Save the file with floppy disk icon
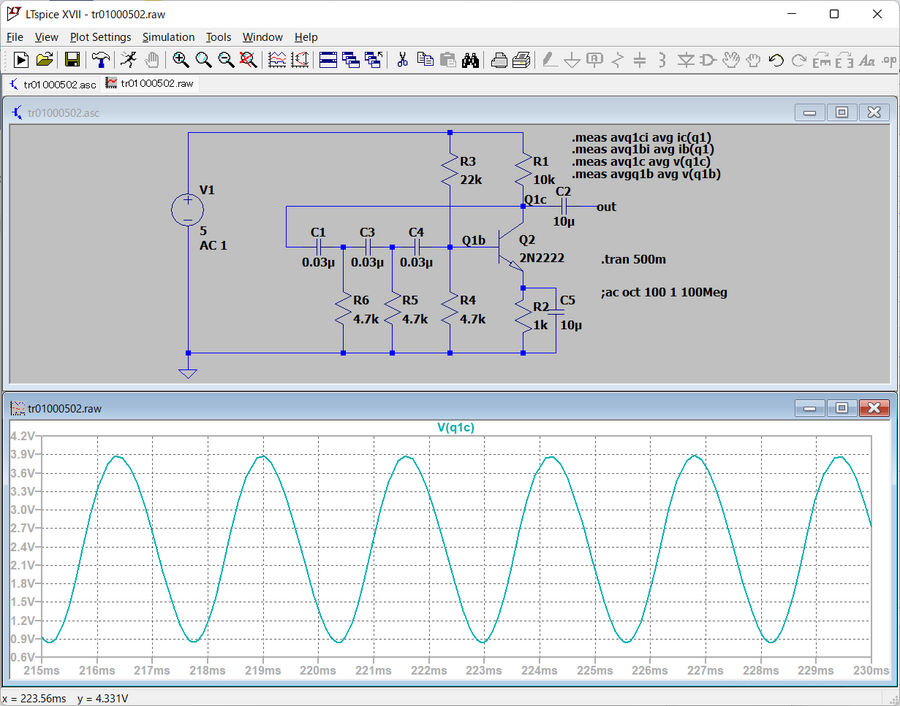 [72, 60]
